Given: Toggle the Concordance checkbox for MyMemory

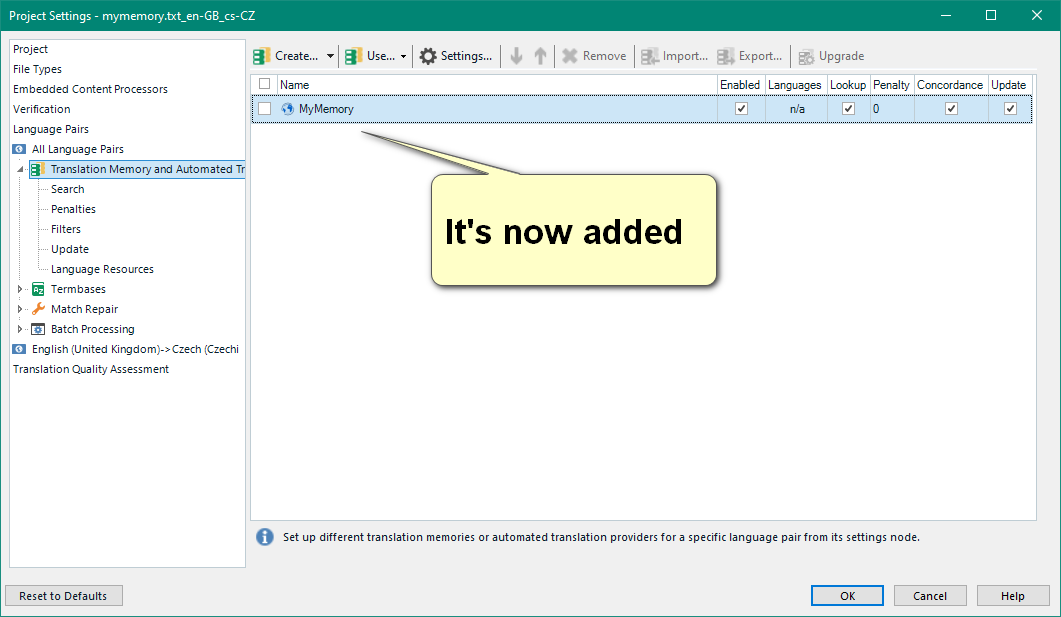Looking at the screenshot, I should click(951, 109).
